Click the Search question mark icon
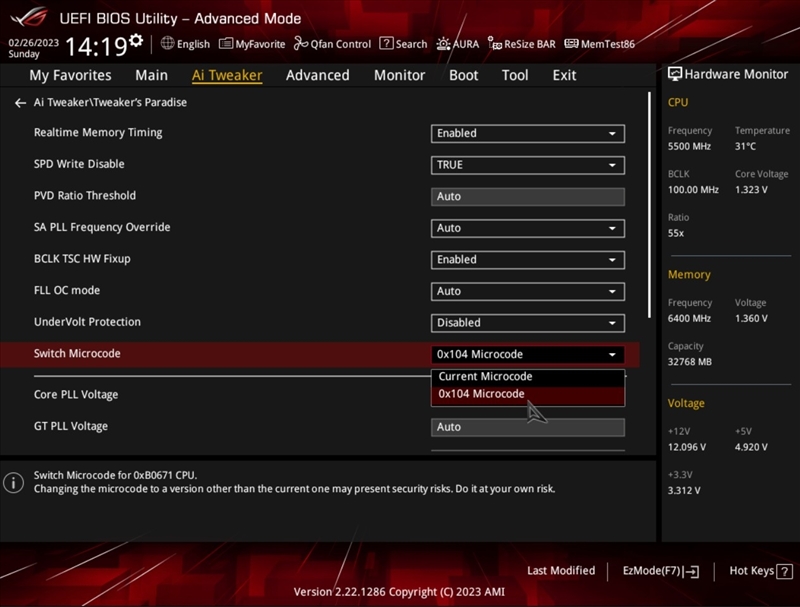Viewport: 800px width, 607px height. 386,43
